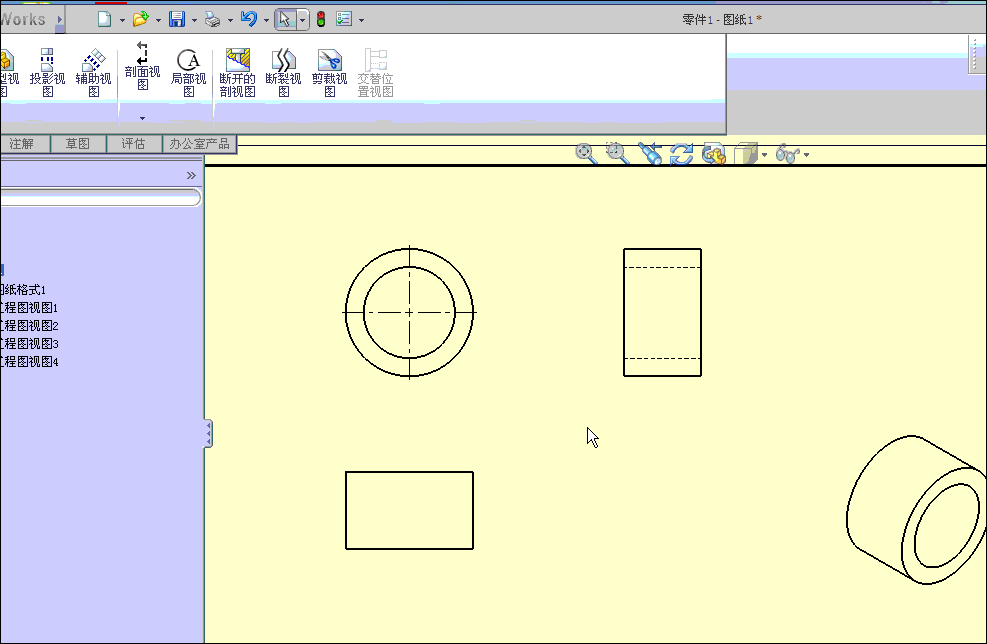Click the Model View (模型视图) tool
The height and width of the screenshot is (644, 987).
[x=9, y=72]
